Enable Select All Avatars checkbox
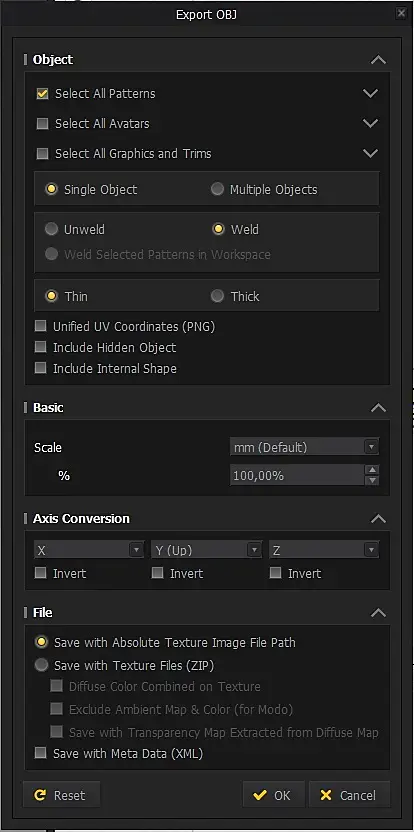 point(42,124)
